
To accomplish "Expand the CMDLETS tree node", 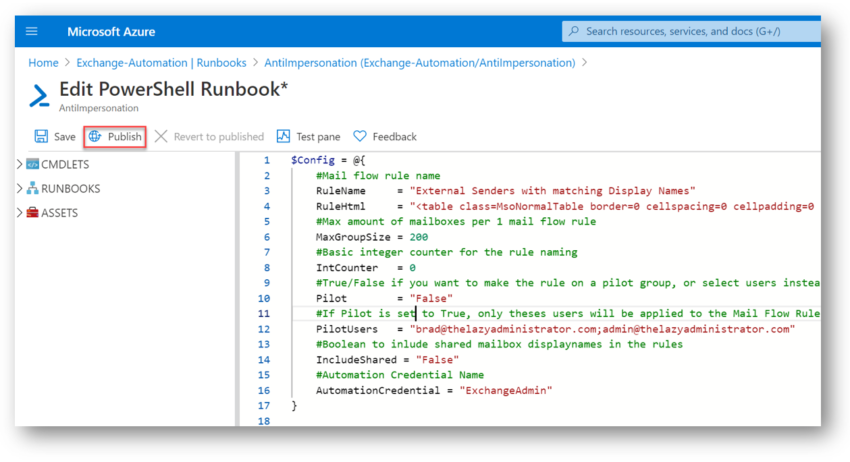I will click(20, 164).
